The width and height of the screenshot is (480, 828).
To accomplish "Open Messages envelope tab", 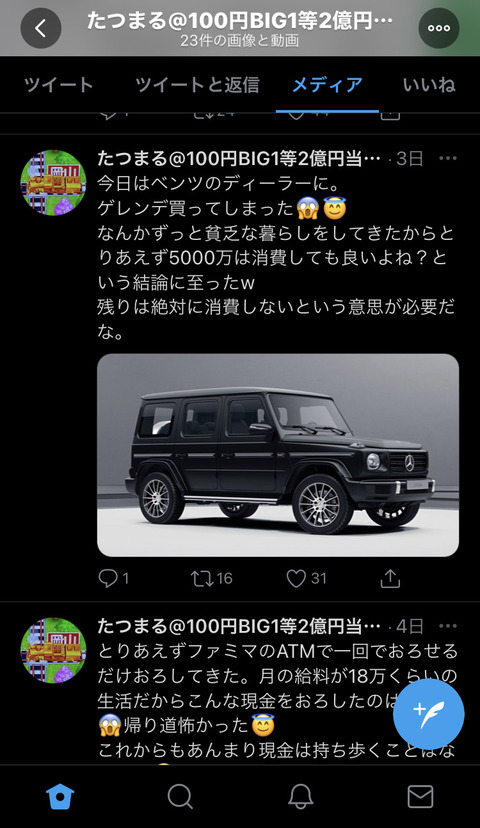I will [x=420, y=796].
